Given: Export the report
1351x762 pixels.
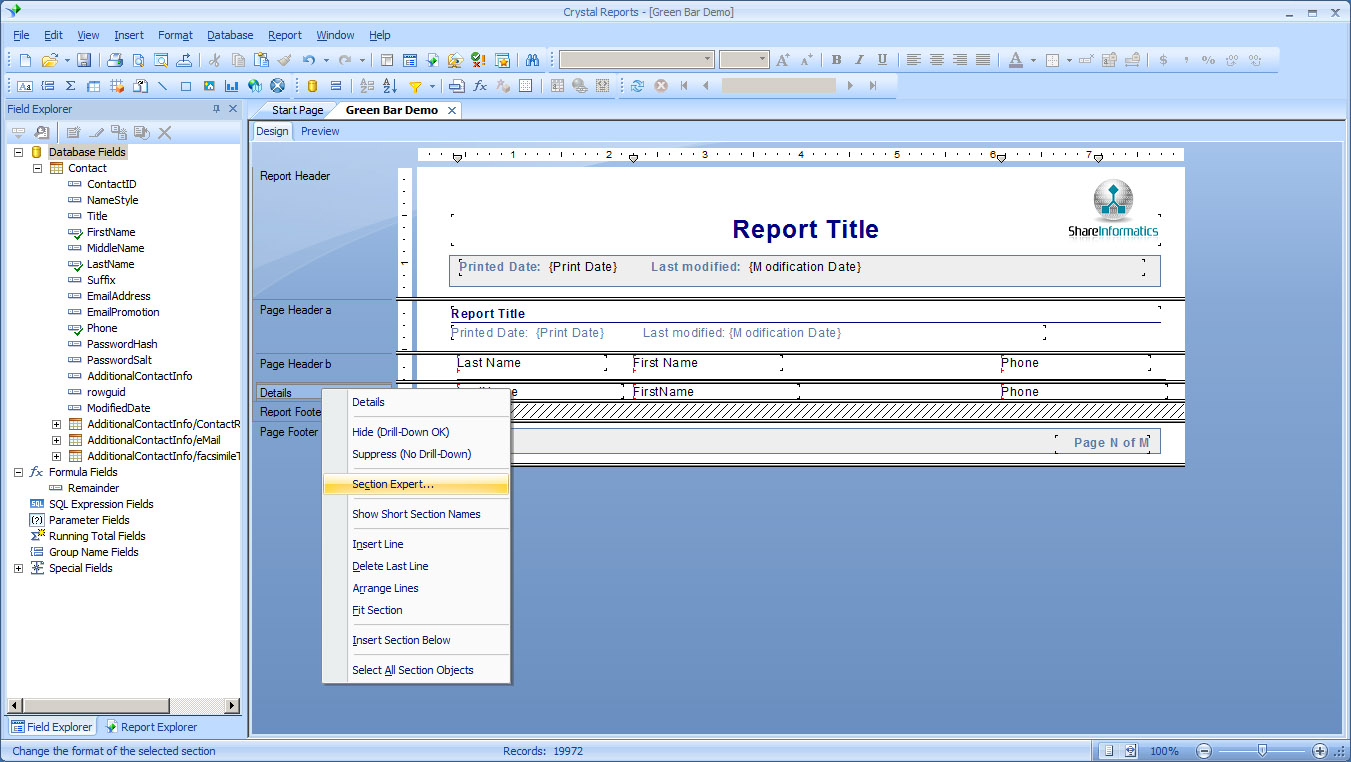Looking at the screenshot, I should point(186,59).
